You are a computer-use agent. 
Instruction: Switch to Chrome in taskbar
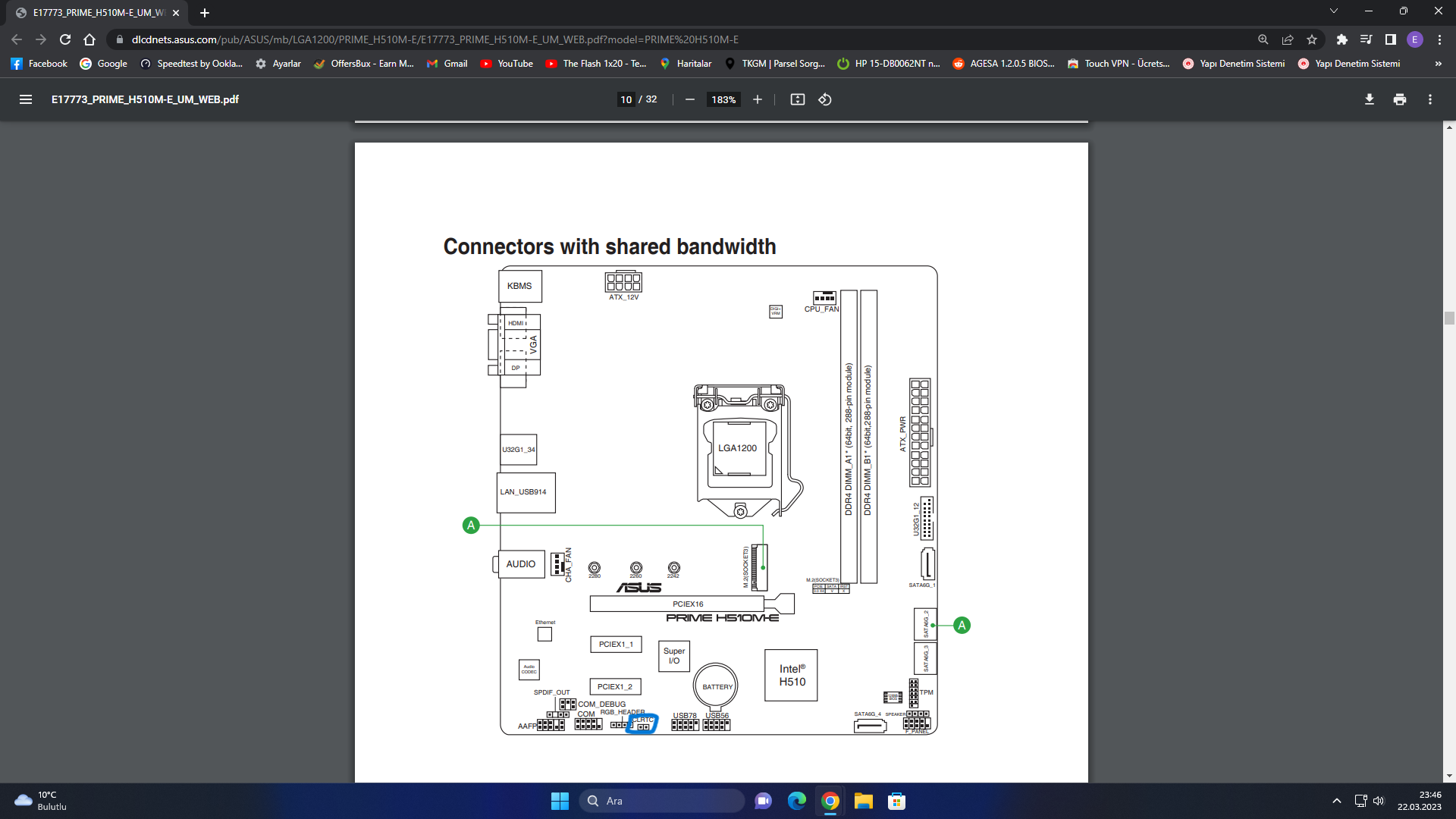coord(830,801)
